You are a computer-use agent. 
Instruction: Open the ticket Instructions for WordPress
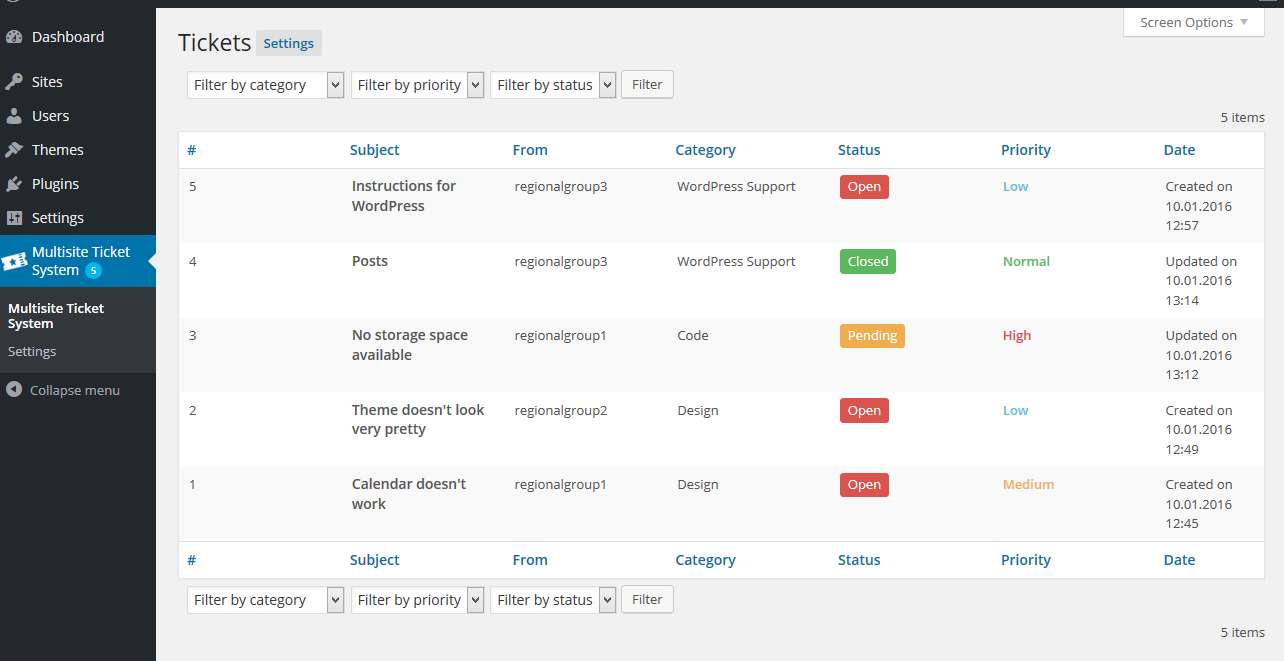(x=404, y=196)
